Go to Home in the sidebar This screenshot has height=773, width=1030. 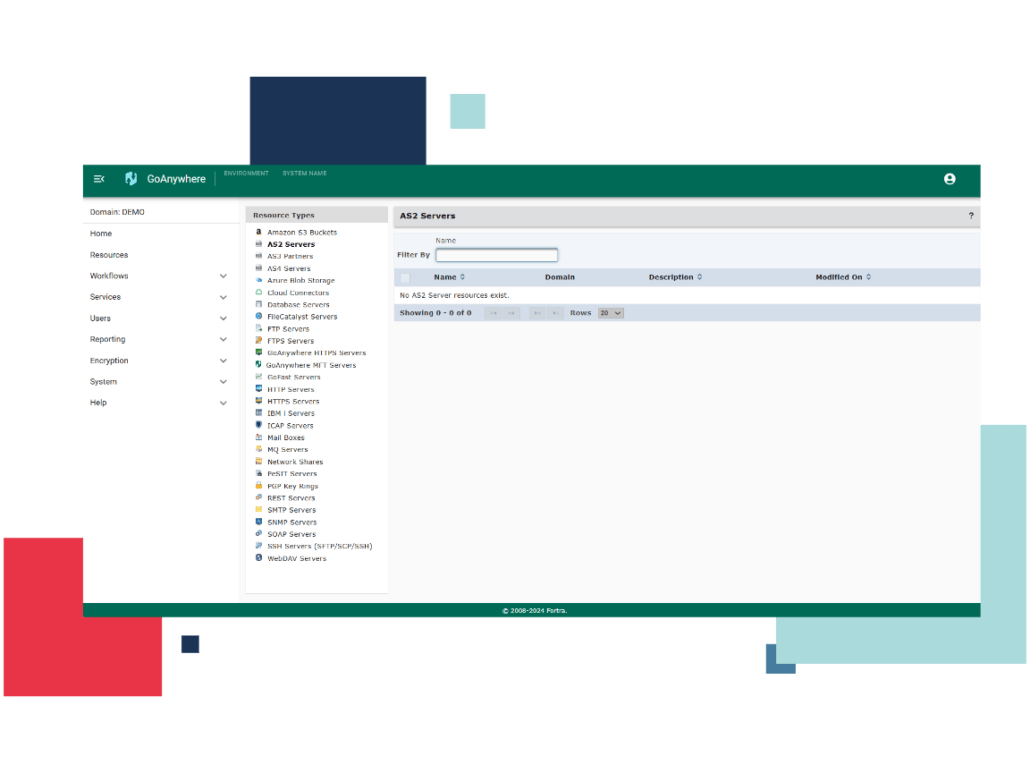point(101,234)
